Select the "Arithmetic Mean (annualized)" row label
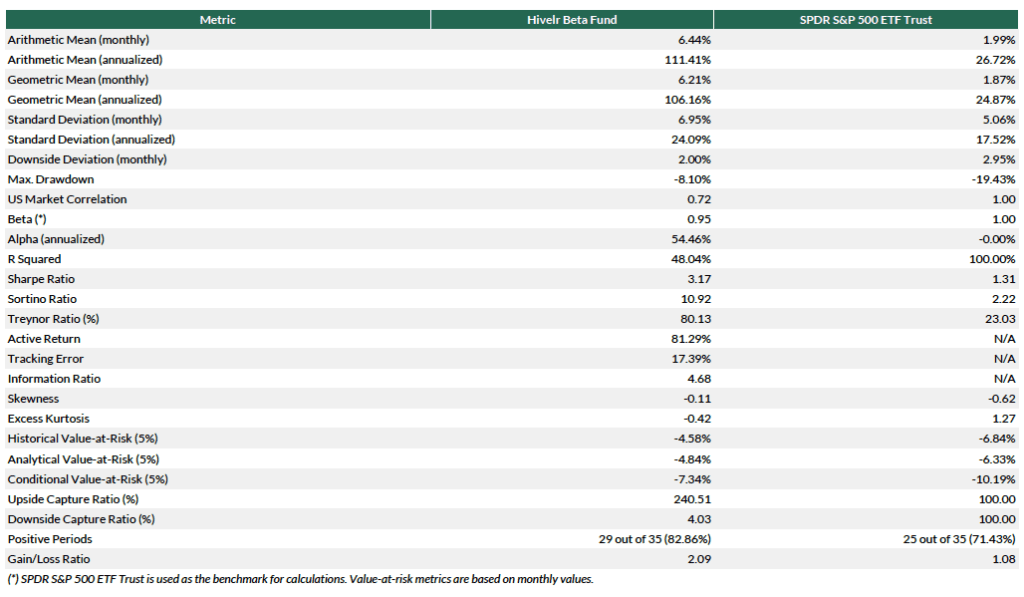 click(85, 59)
